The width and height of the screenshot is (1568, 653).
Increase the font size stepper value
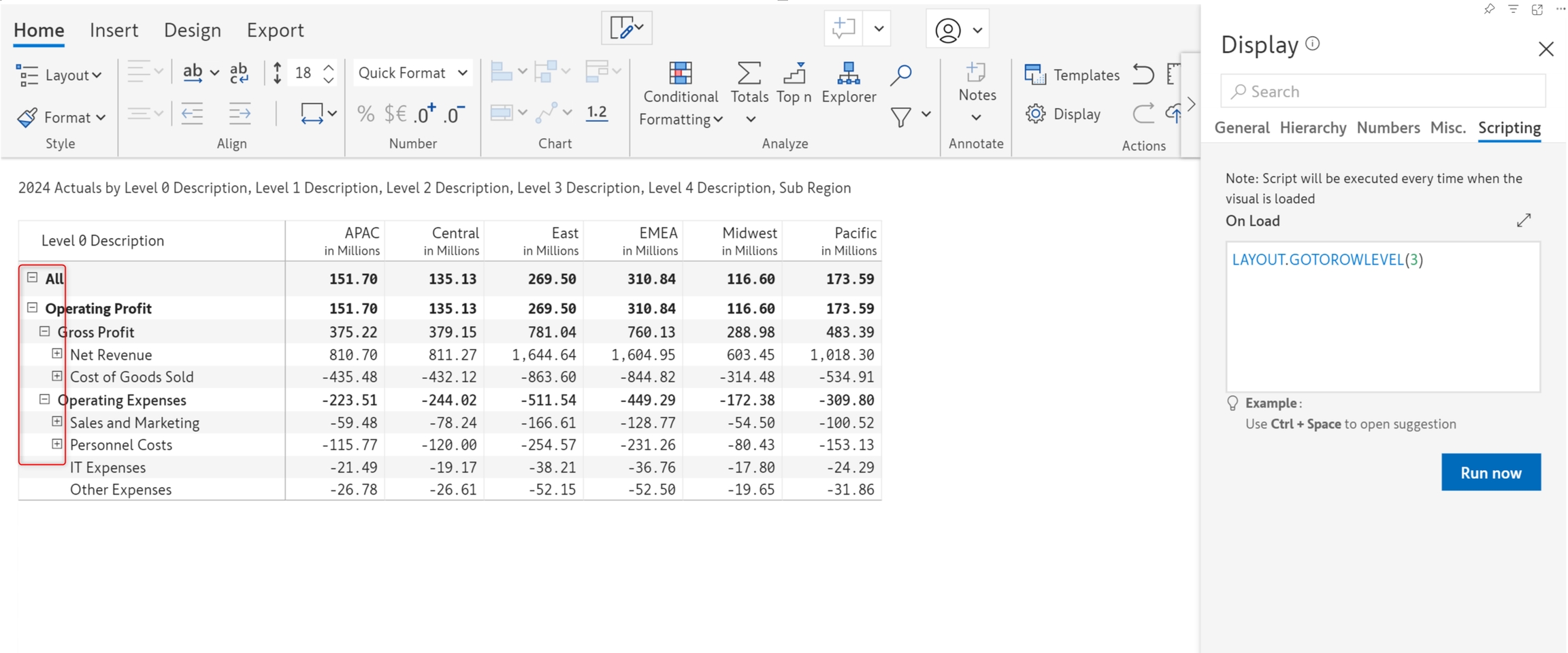coord(329,67)
